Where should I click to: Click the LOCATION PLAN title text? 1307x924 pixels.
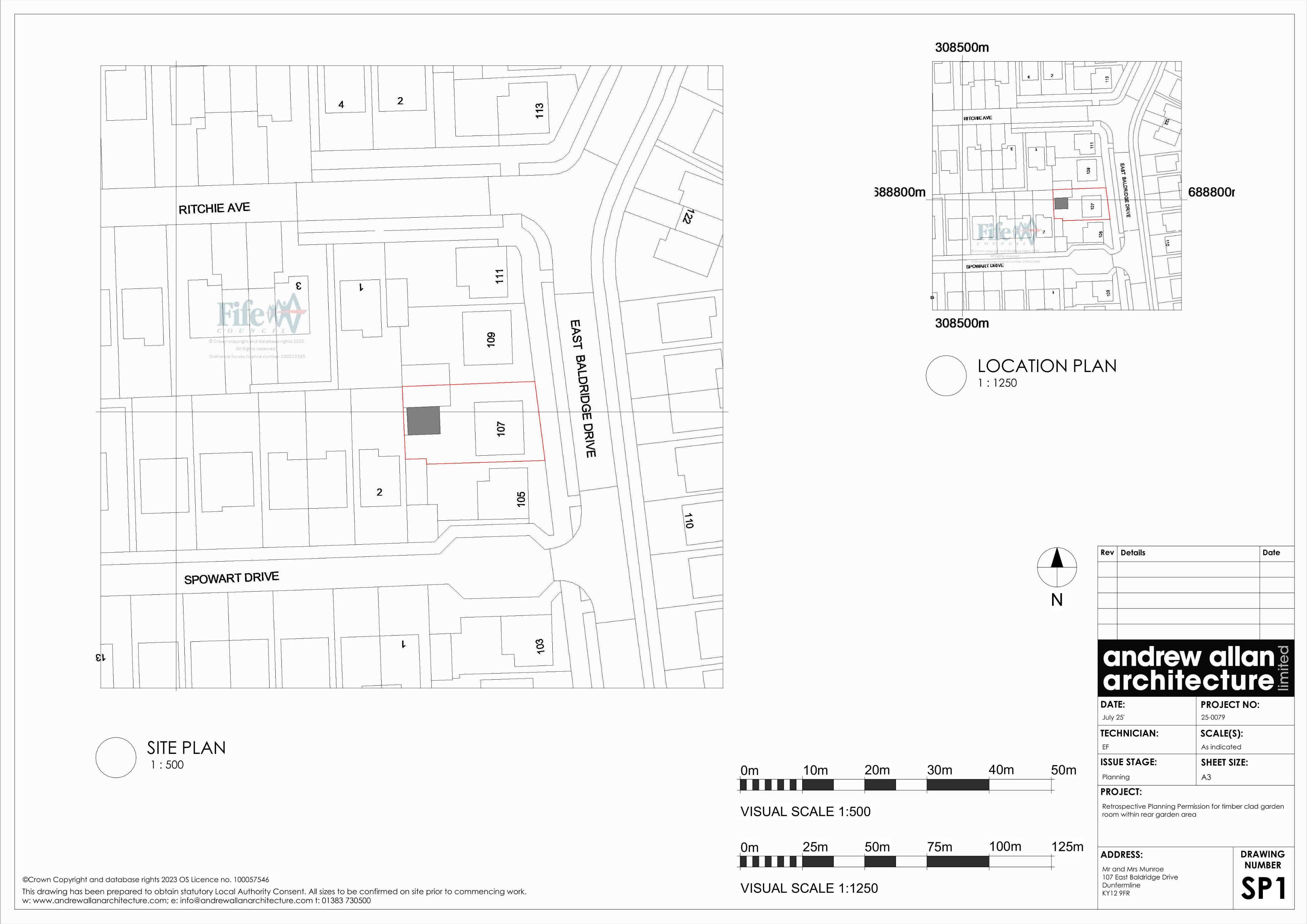[x=1047, y=366]
